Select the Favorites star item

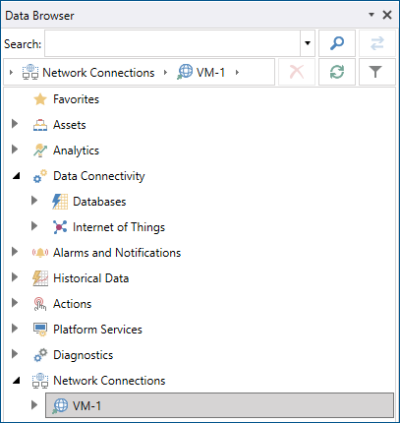66,99
